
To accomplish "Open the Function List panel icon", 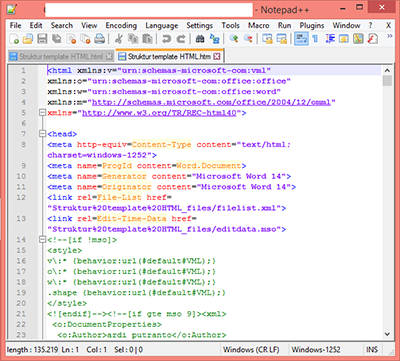I will click(372, 39).
